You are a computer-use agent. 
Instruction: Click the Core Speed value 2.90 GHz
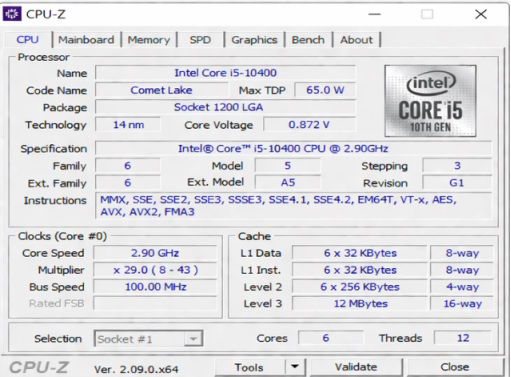(x=155, y=253)
